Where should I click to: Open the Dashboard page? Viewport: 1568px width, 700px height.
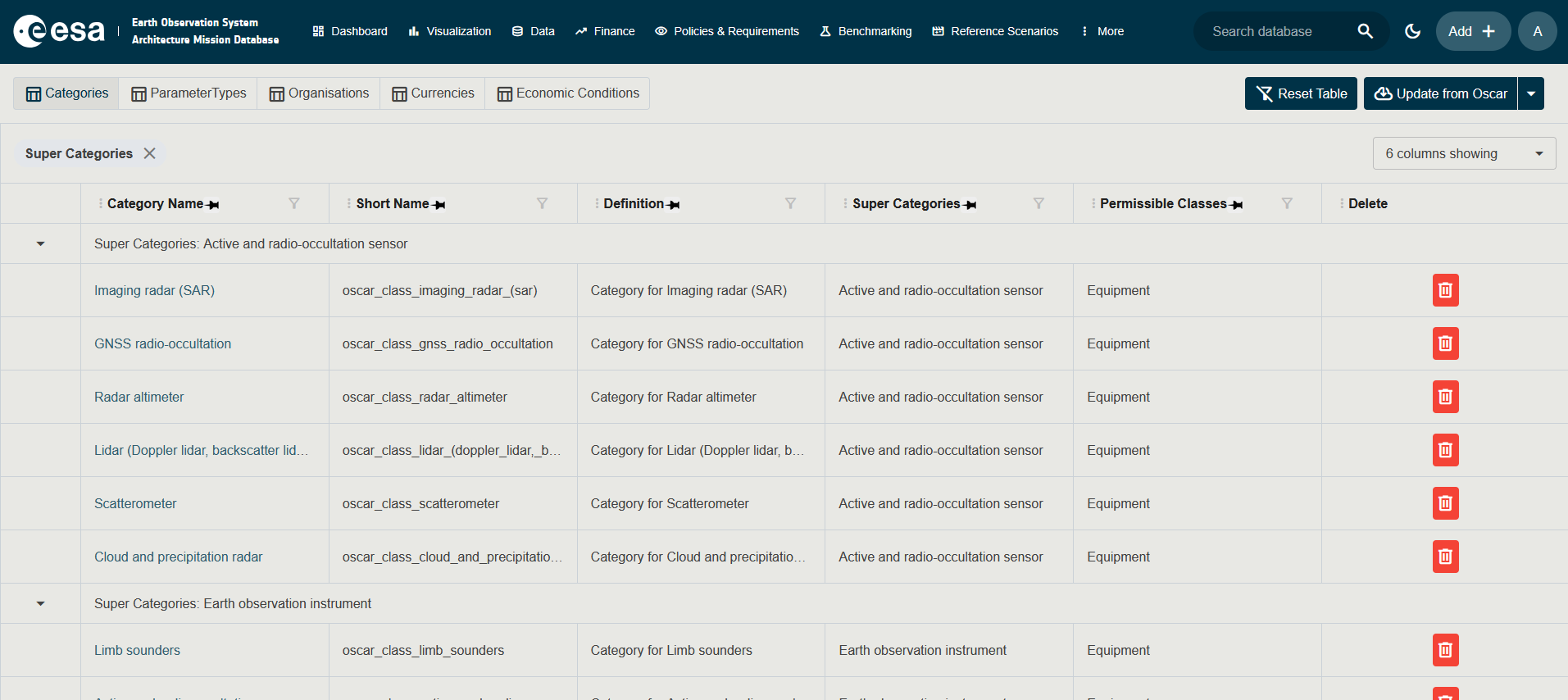[350, 31]
